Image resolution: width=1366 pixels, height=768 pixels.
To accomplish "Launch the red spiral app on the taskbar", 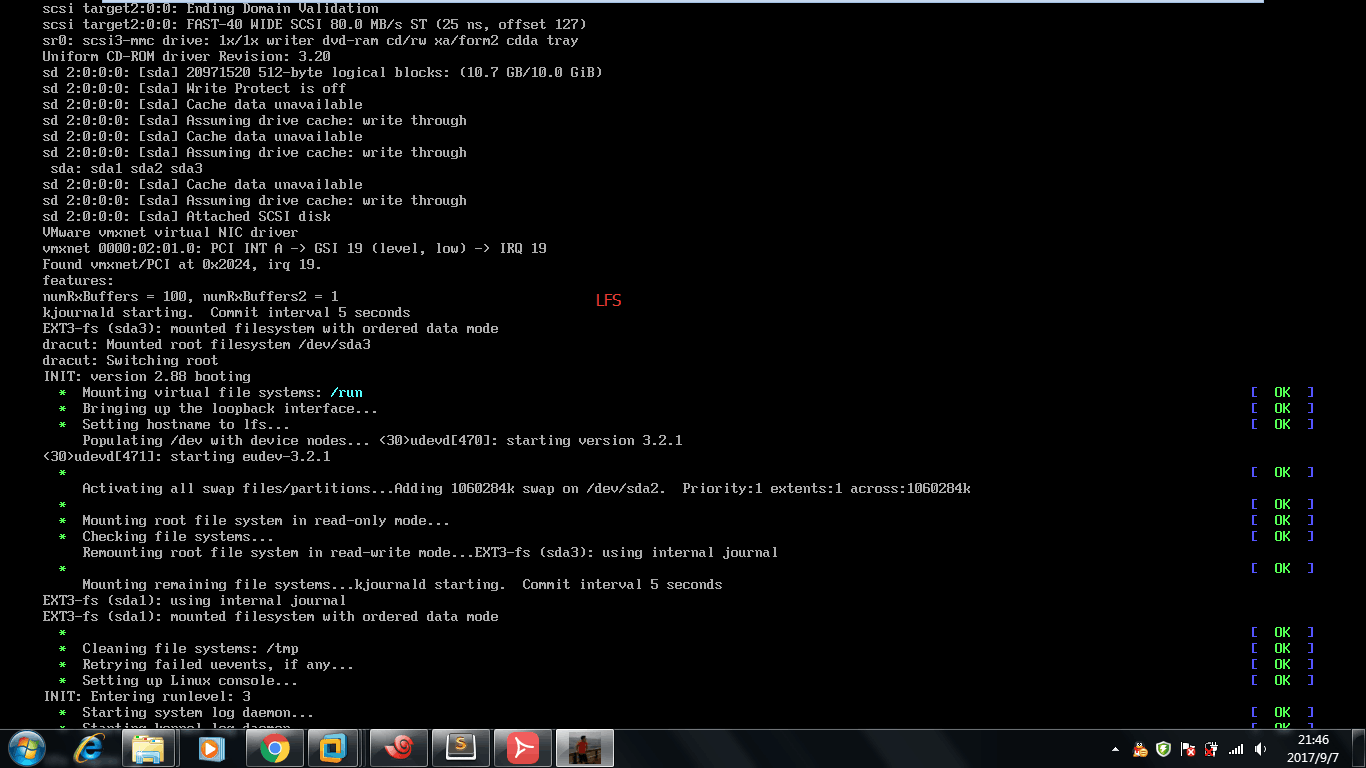I will click(x=398, y=748).
